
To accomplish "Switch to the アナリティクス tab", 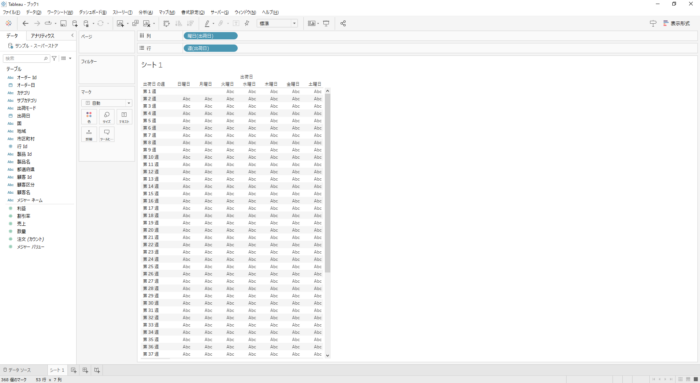I will [x=42, y=36].
